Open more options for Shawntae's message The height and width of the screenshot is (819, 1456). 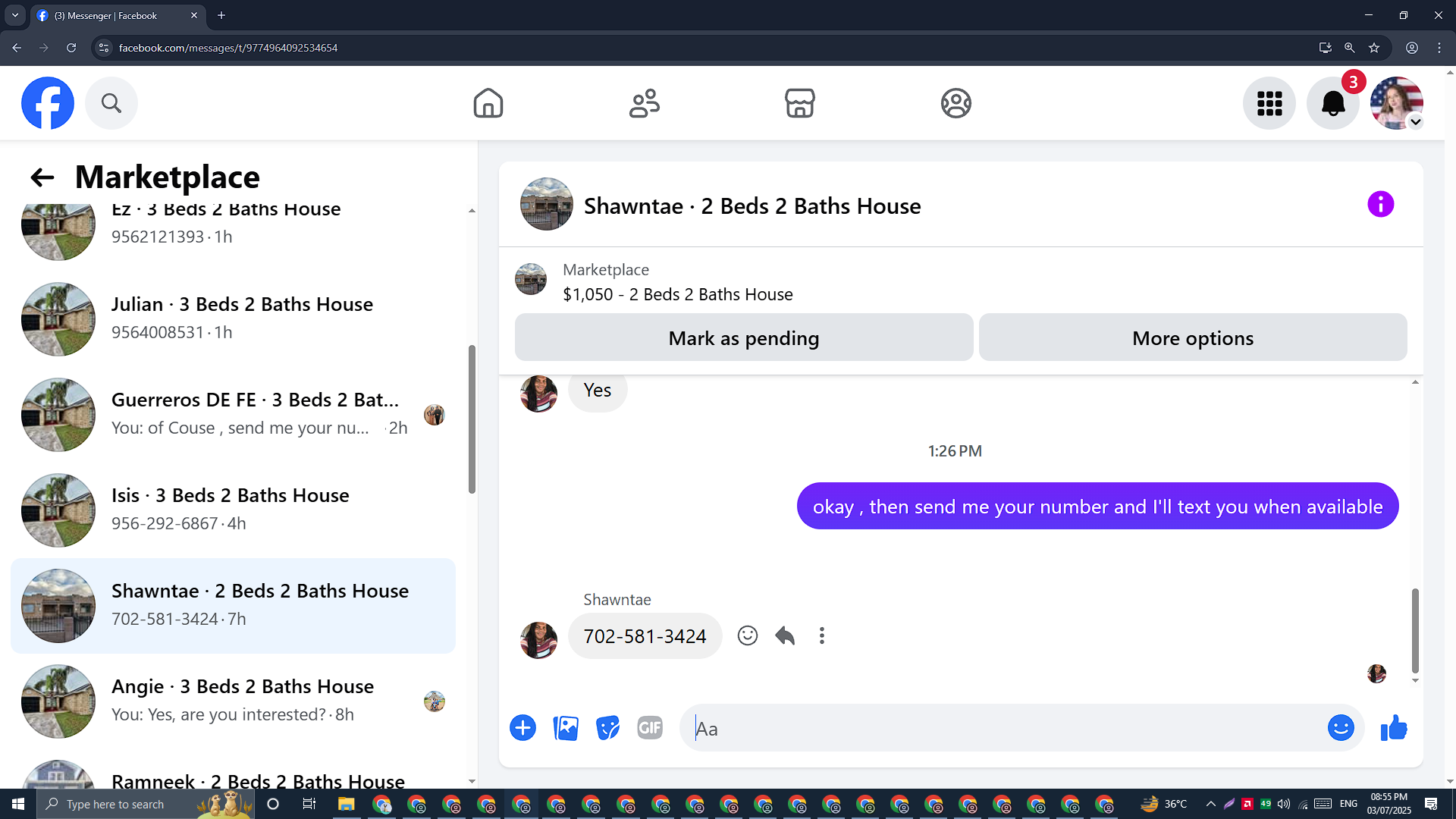[x=821, y=635]
